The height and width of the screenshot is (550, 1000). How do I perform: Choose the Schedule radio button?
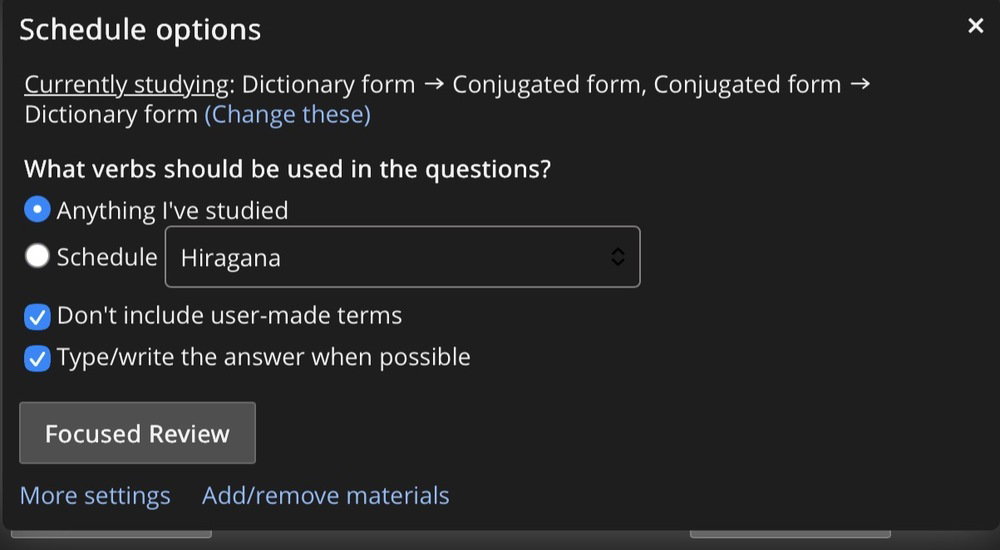point(37,257)
